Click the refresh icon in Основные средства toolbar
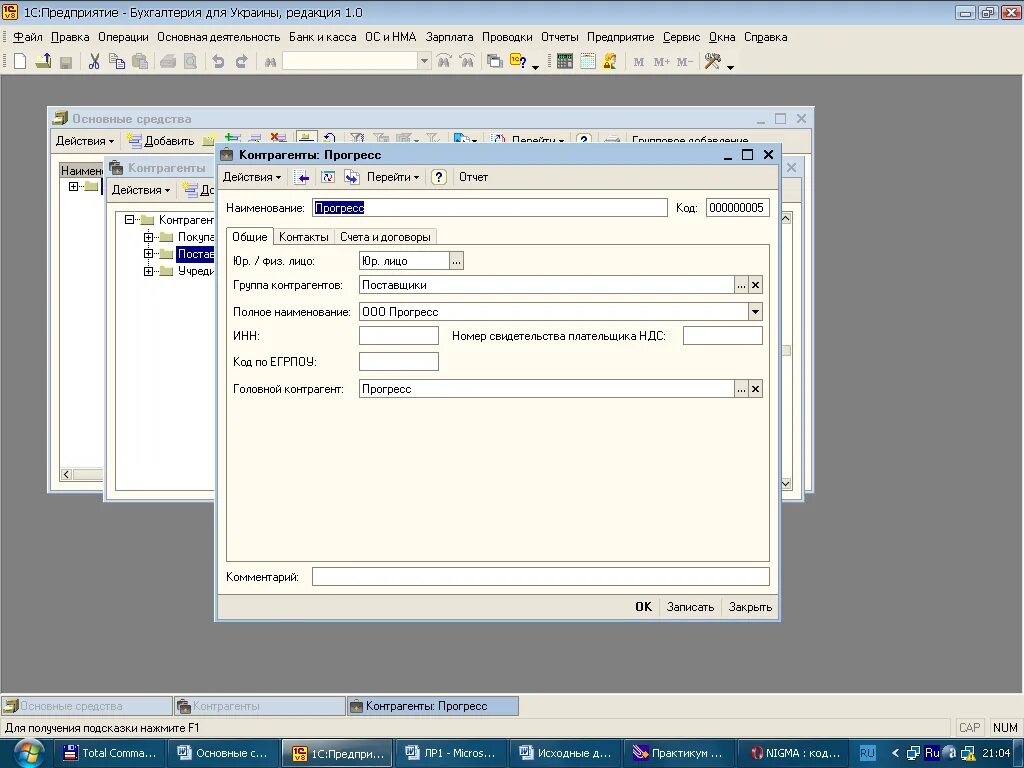Viewport: 1024px width, 768px height. click(330, 138)
